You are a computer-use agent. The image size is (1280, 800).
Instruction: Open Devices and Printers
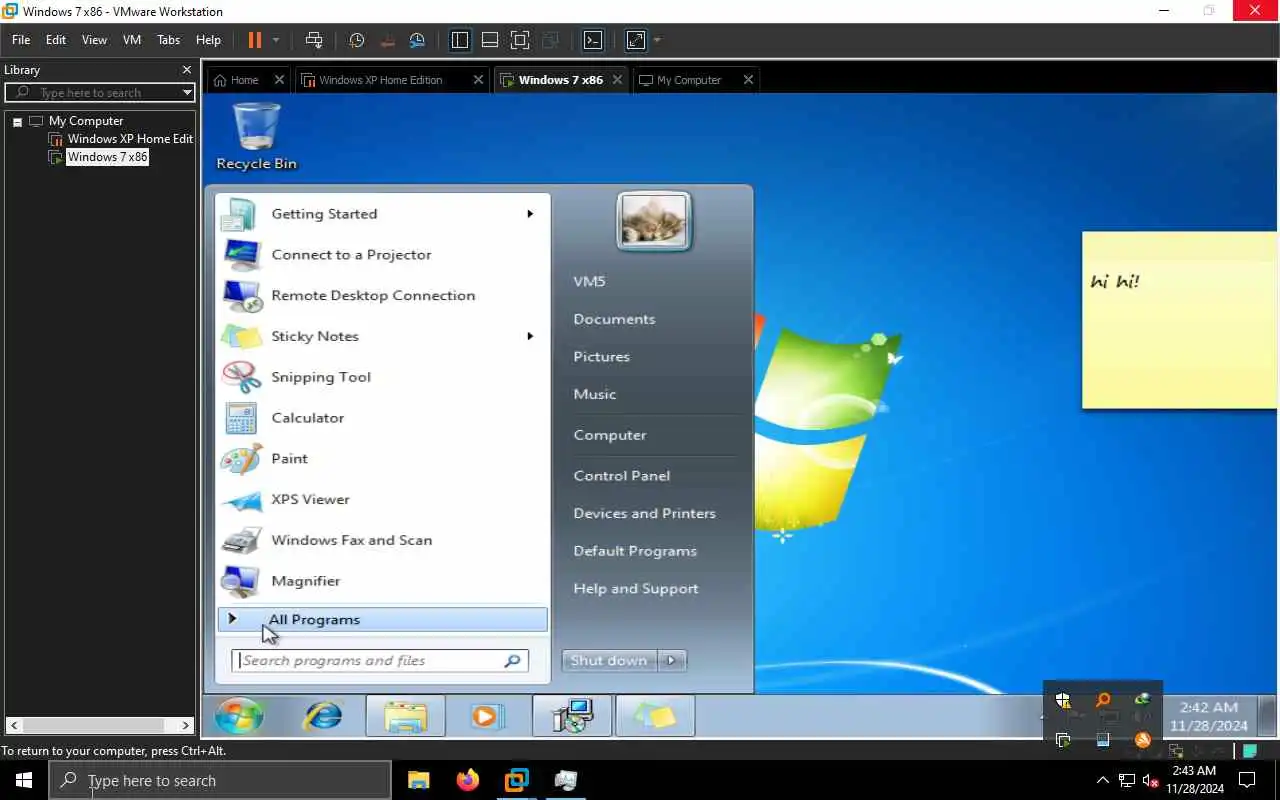point(644,513)
